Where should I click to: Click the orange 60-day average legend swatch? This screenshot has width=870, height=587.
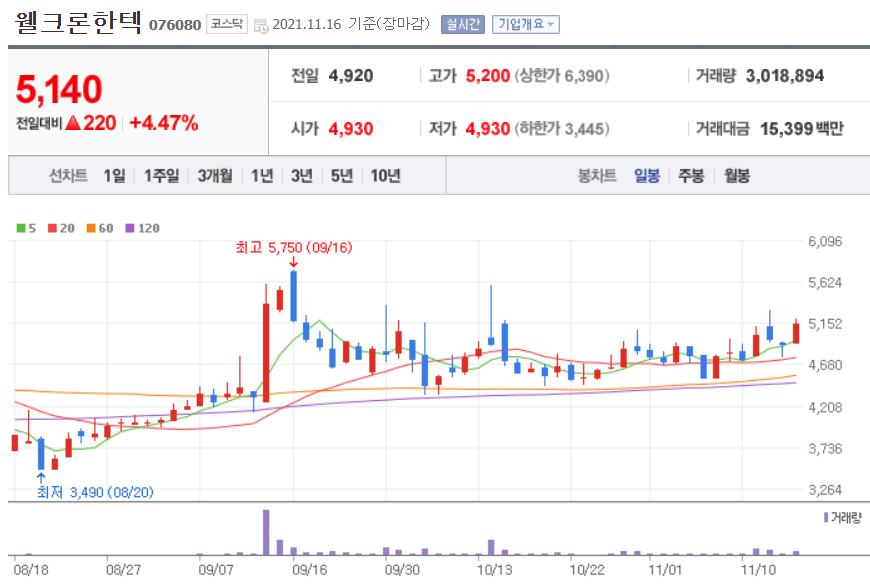[x=91, y=228]
